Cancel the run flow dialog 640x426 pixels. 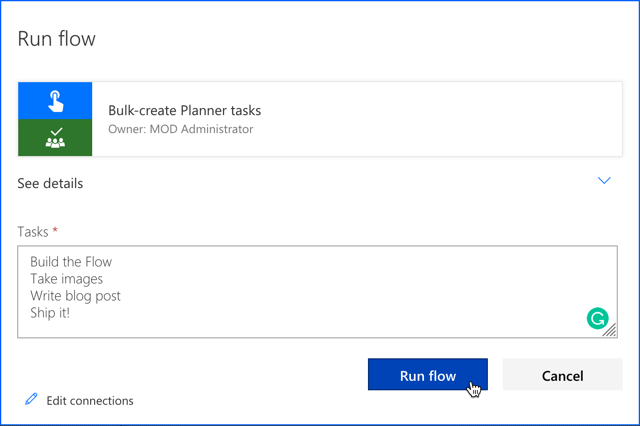tap(562, 375)
